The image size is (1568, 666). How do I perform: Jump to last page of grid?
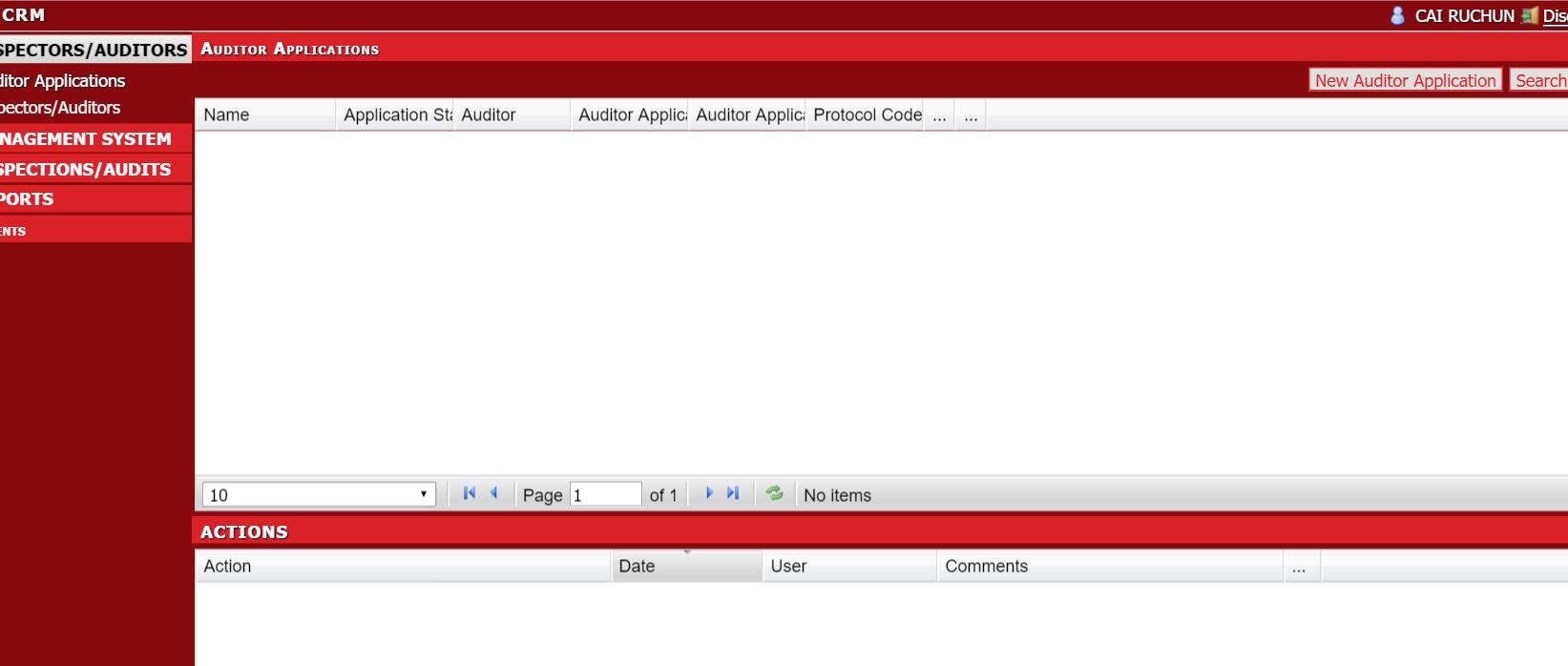pyautogui.click(x=733, y=493)
